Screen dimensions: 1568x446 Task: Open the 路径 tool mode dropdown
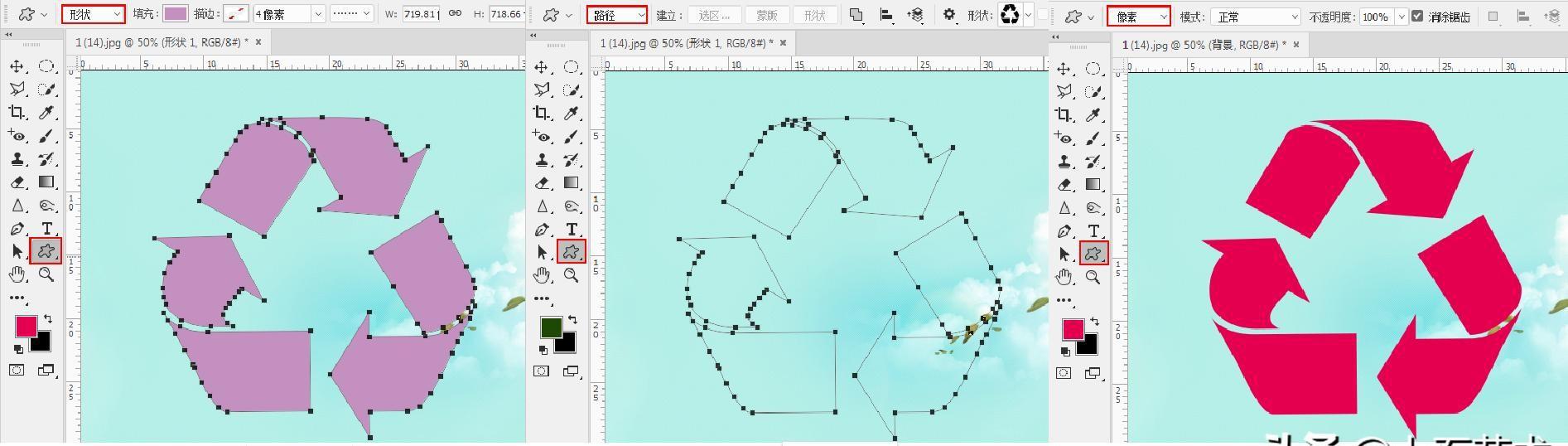tap(617, 15)
